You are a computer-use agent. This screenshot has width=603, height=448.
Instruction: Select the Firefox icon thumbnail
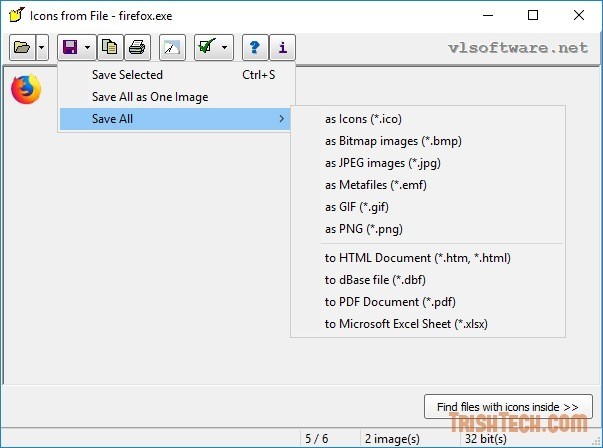pyautogui.click(x=26, y=89)
